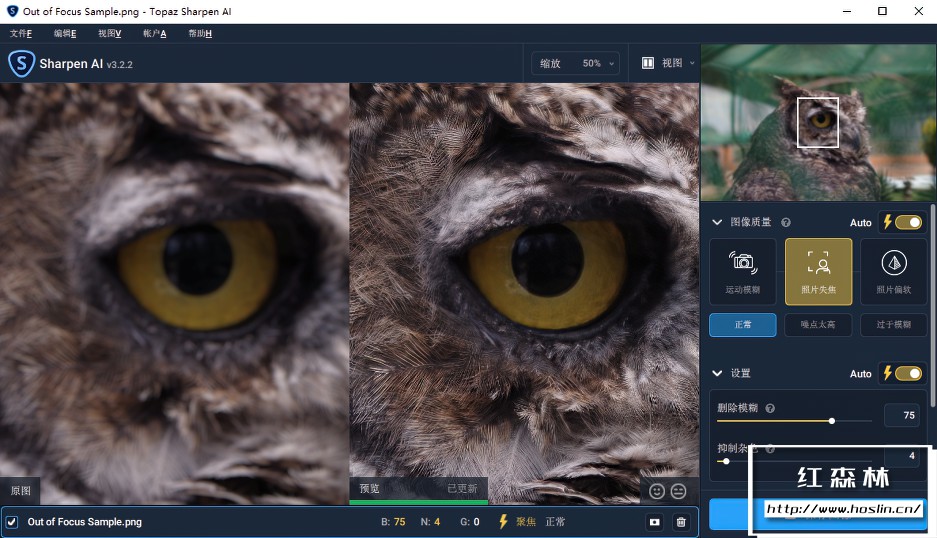Click the 过于模糊 button

893,325
